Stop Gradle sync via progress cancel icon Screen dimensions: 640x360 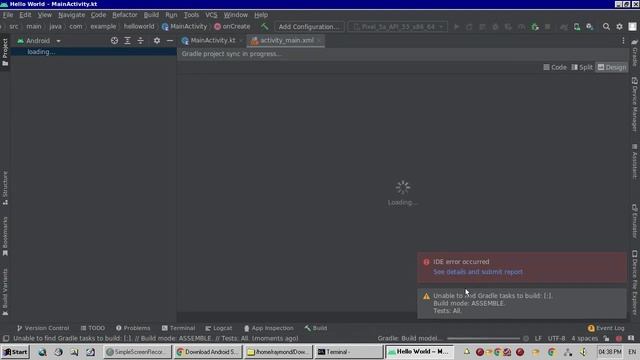(x=526, y=338)
